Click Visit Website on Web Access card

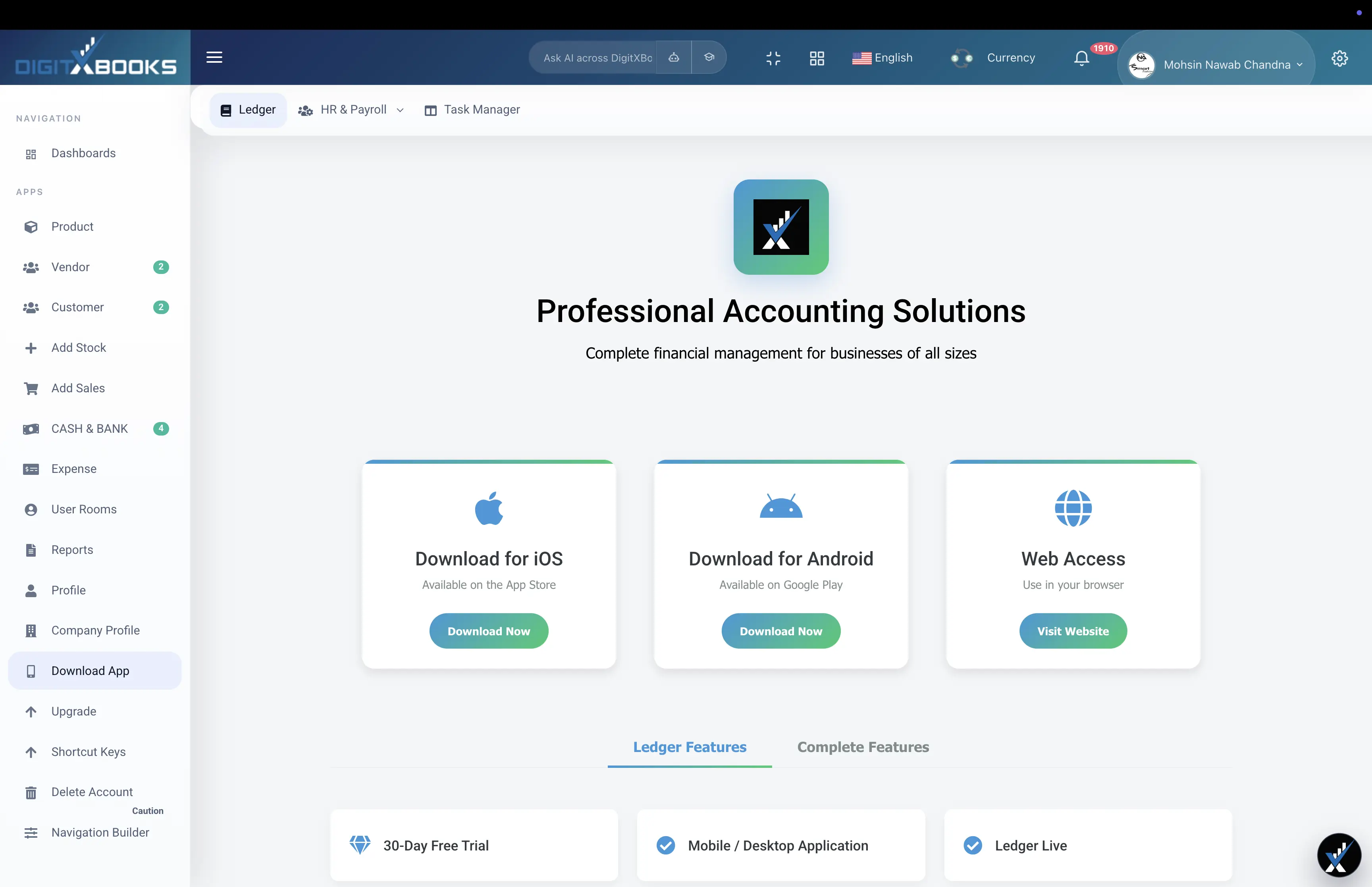1073,631
